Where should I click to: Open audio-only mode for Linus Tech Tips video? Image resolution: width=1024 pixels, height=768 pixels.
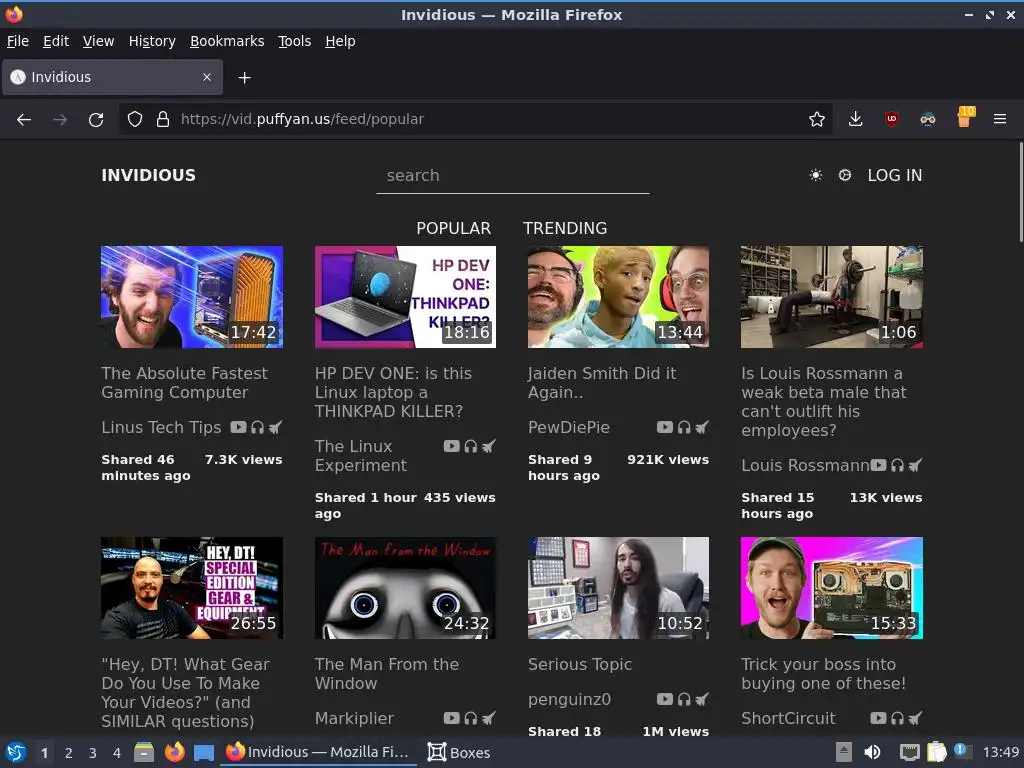pyautogui.click(x=257, y=427)
